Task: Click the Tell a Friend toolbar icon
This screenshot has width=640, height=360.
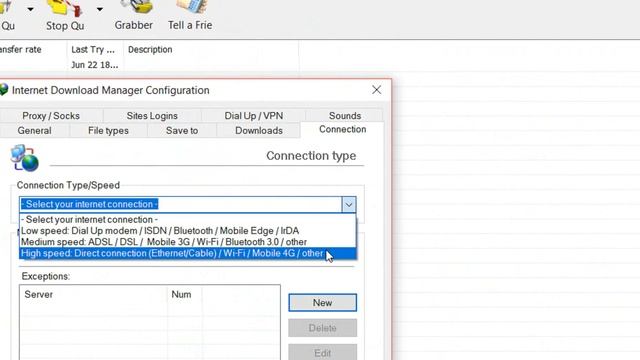Action: point(190,16)
